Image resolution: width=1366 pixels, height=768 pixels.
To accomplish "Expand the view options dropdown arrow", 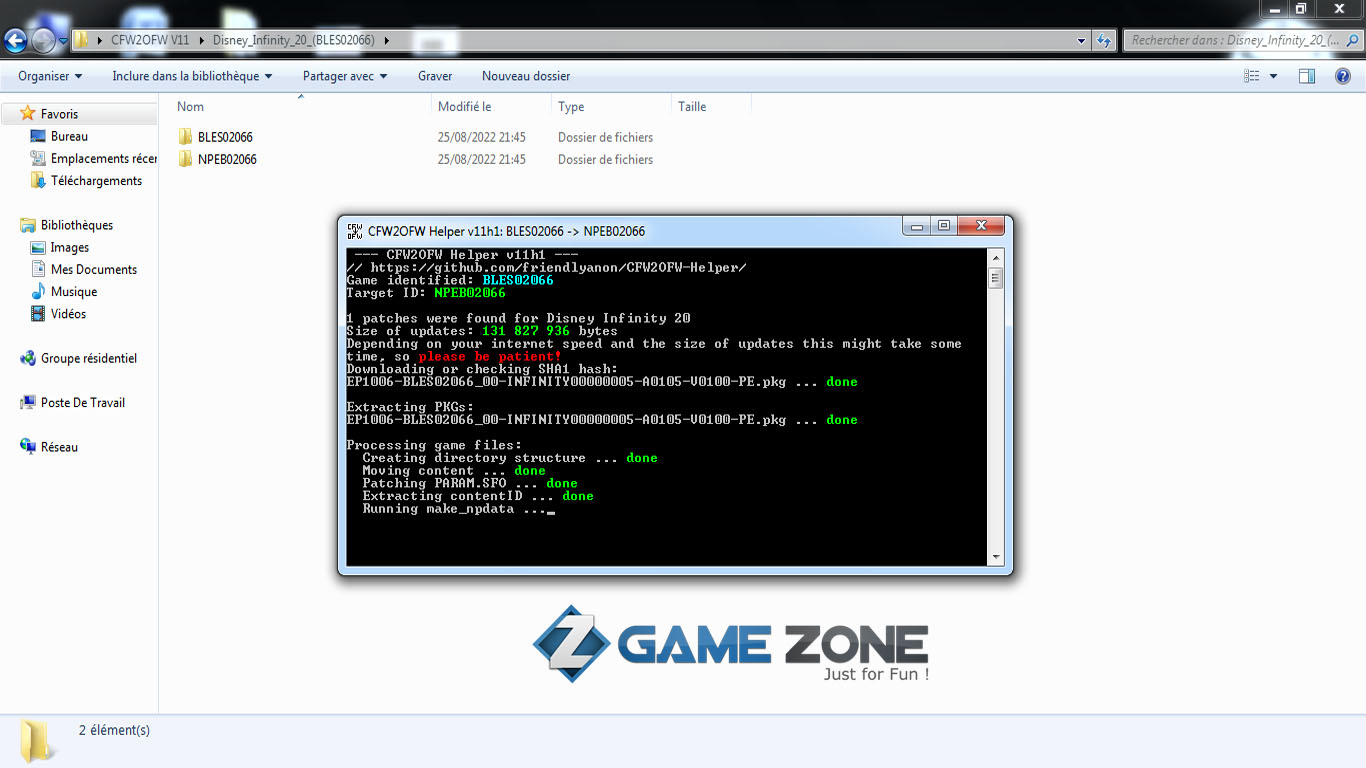I will [1273, 76].
